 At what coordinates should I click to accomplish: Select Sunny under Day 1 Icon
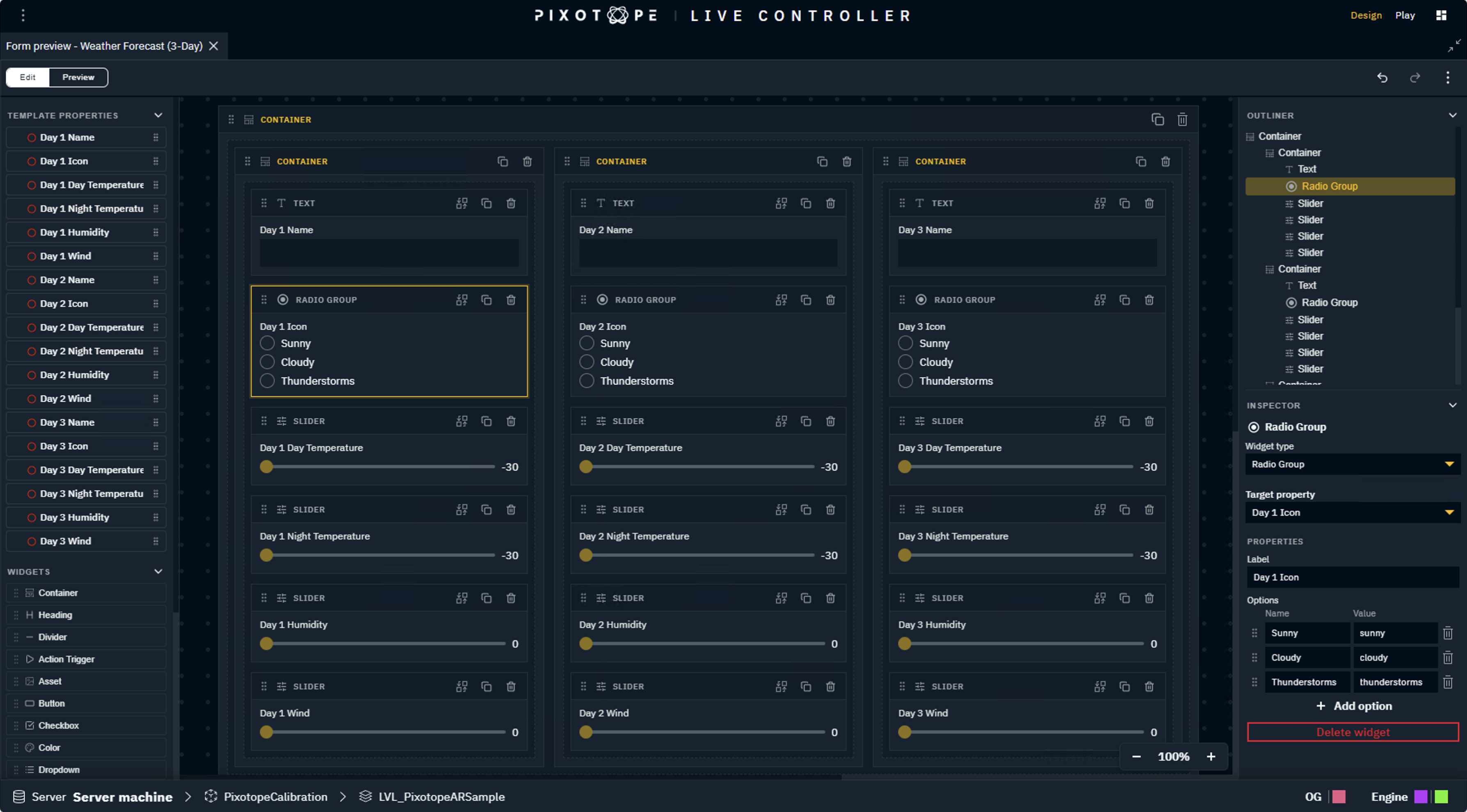point(267,343)
